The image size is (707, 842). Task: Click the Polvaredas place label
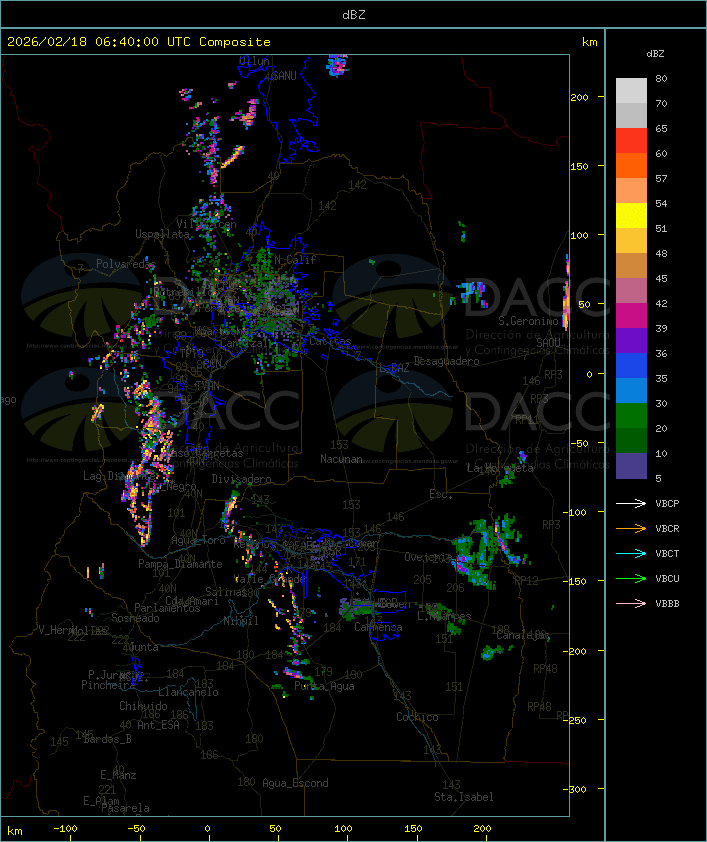126,264
